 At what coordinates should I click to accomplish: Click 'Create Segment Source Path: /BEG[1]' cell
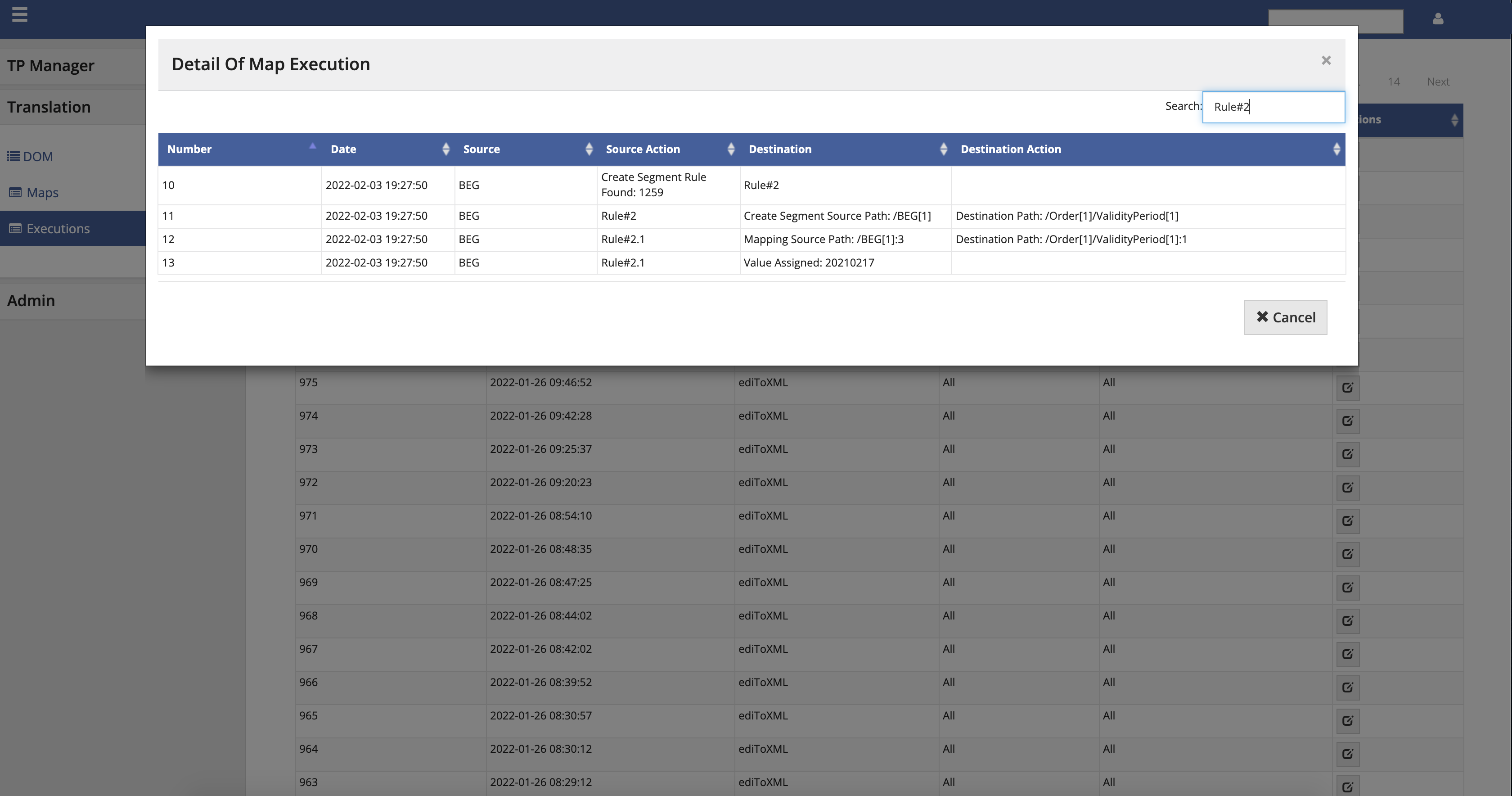point(846,216)
